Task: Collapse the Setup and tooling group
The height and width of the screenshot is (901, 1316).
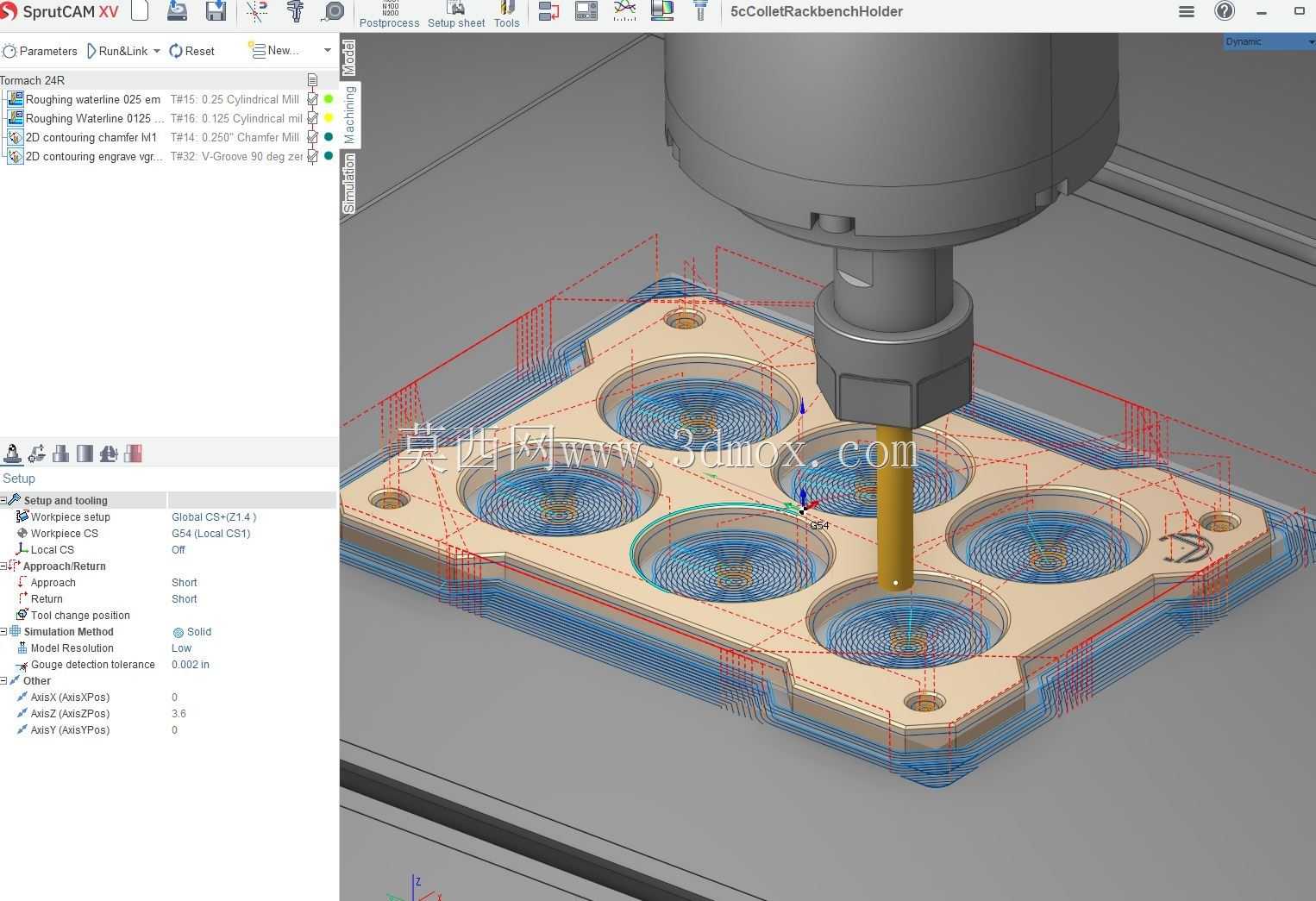Action: (3, 500)
